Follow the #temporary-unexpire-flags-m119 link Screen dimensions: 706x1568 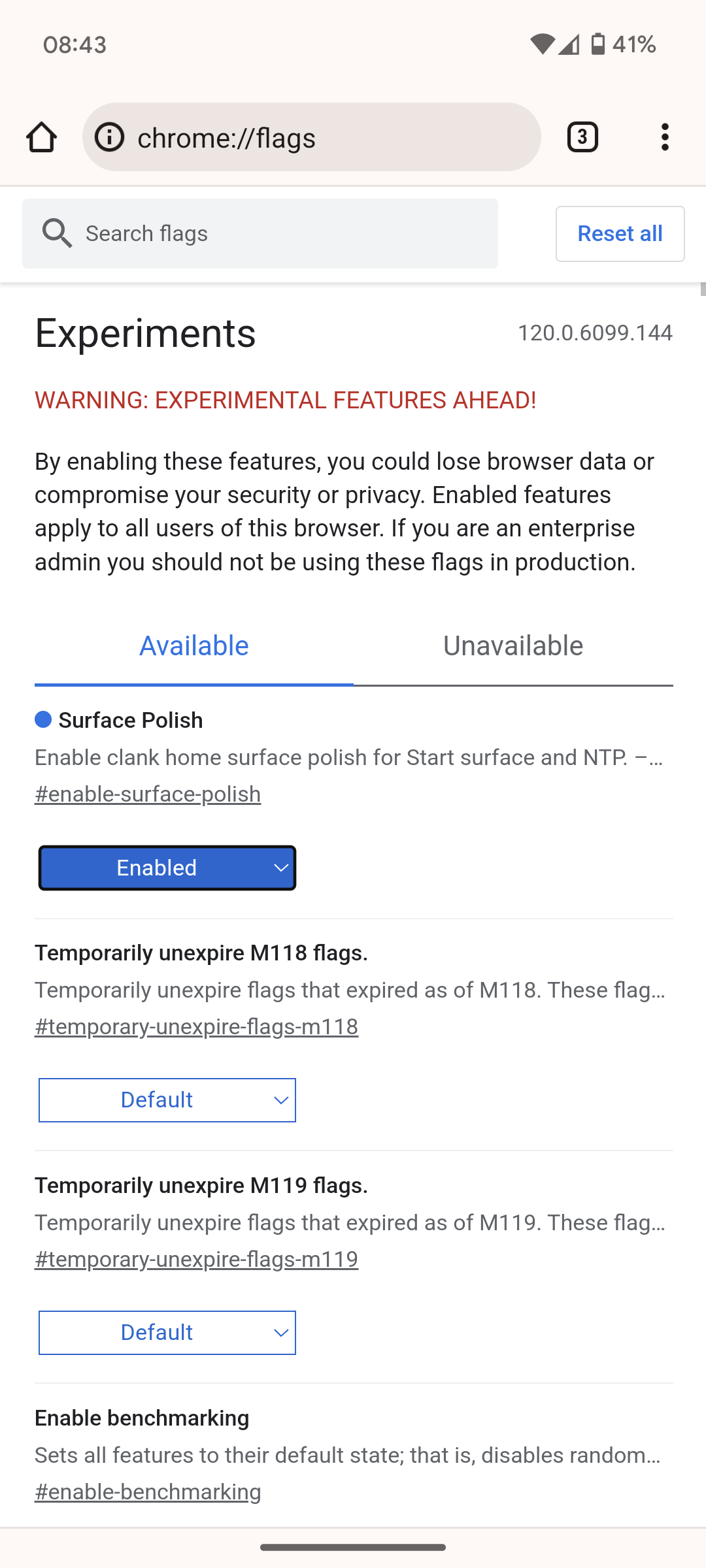[196, 1260]
